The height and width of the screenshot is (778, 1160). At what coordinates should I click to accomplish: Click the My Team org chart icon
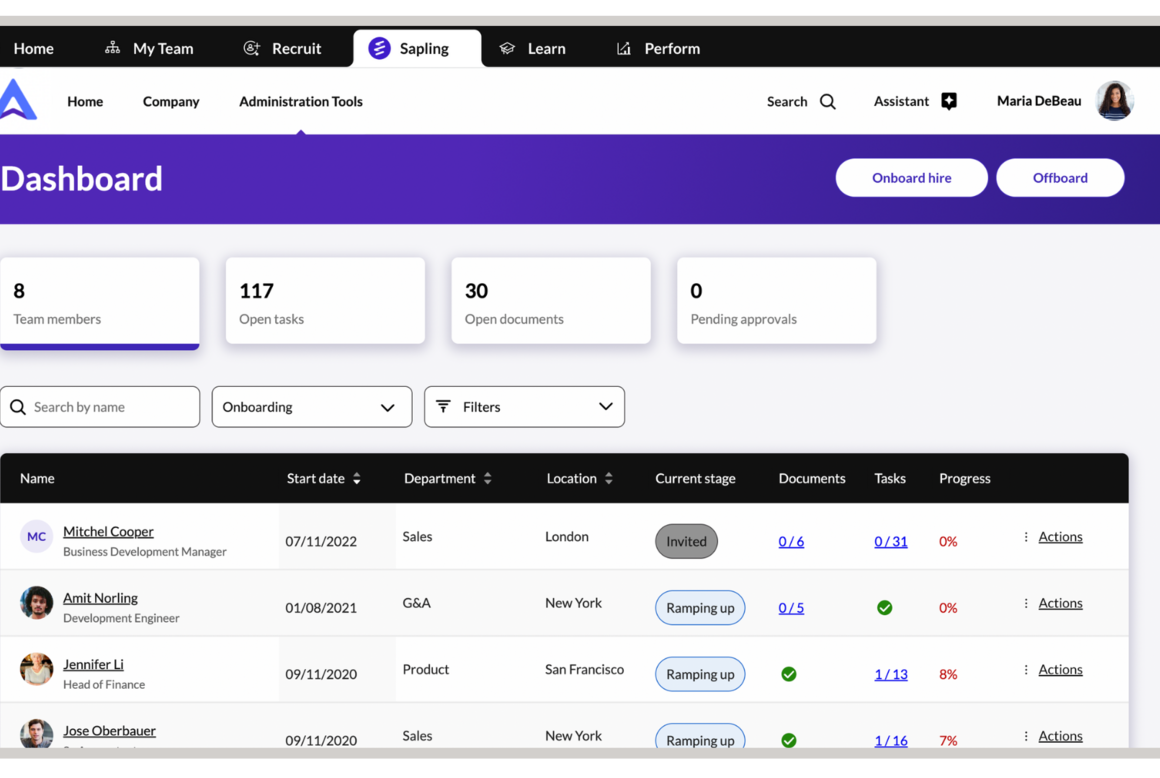110,47
